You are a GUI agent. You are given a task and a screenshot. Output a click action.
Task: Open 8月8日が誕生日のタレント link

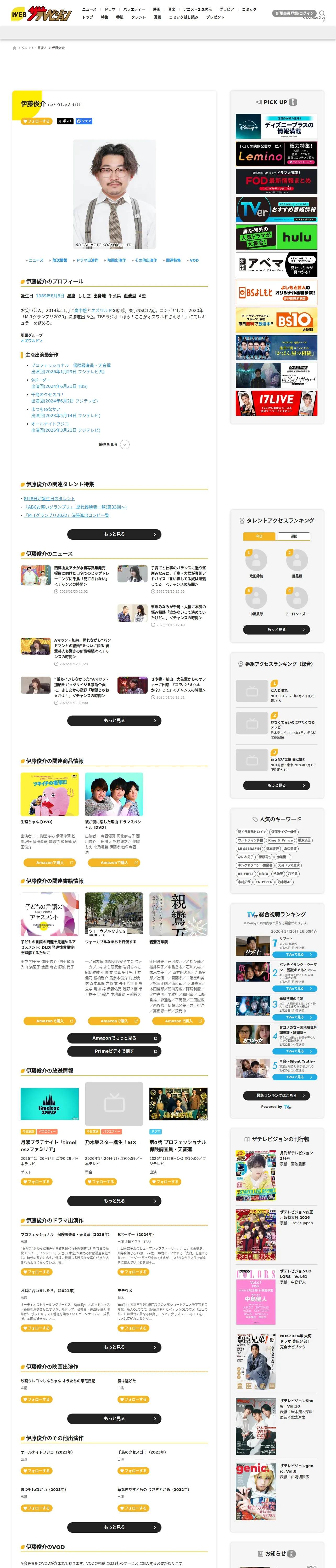[49, 499]
